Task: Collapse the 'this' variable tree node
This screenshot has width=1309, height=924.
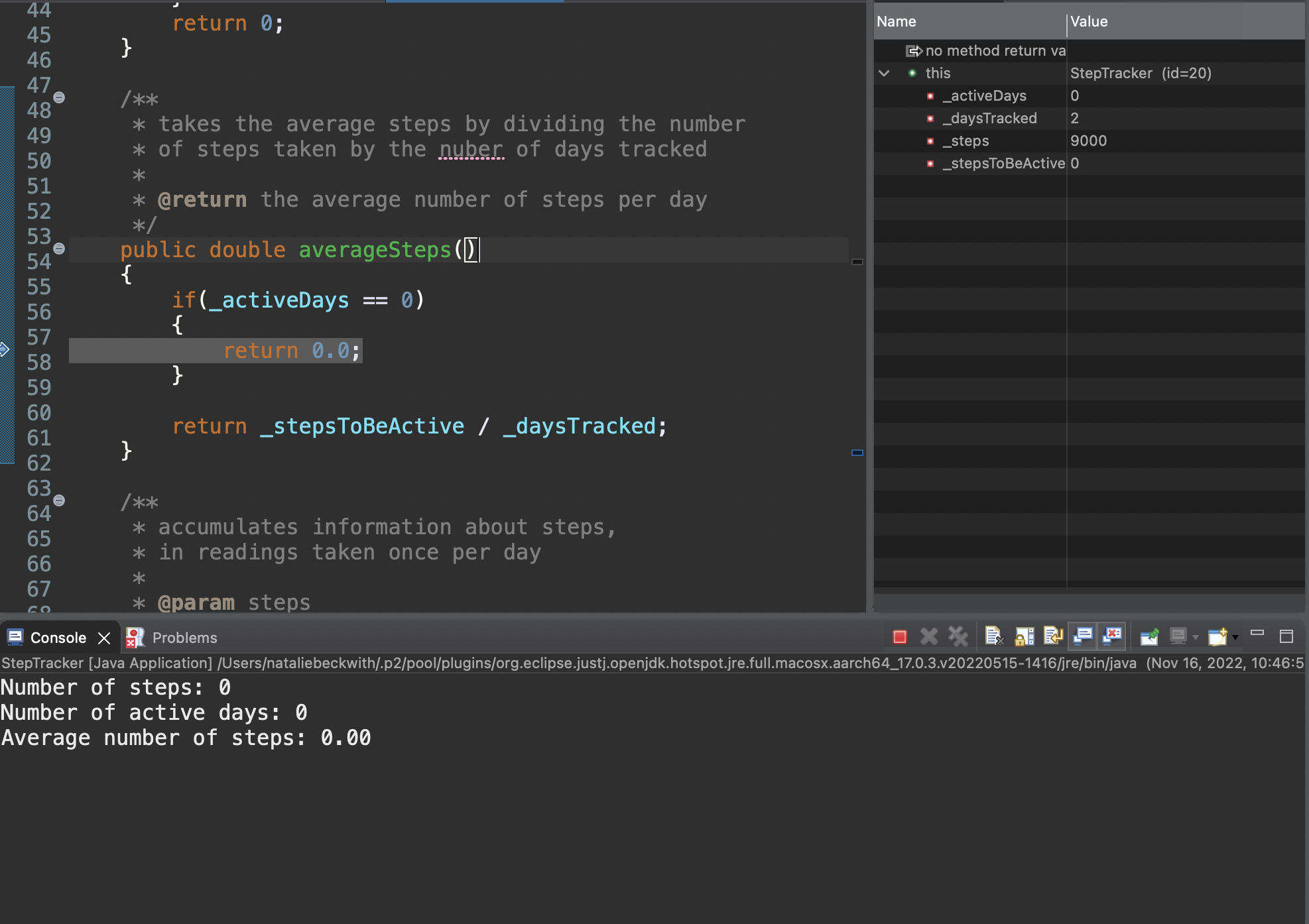Action: click(x=884, y=74)
